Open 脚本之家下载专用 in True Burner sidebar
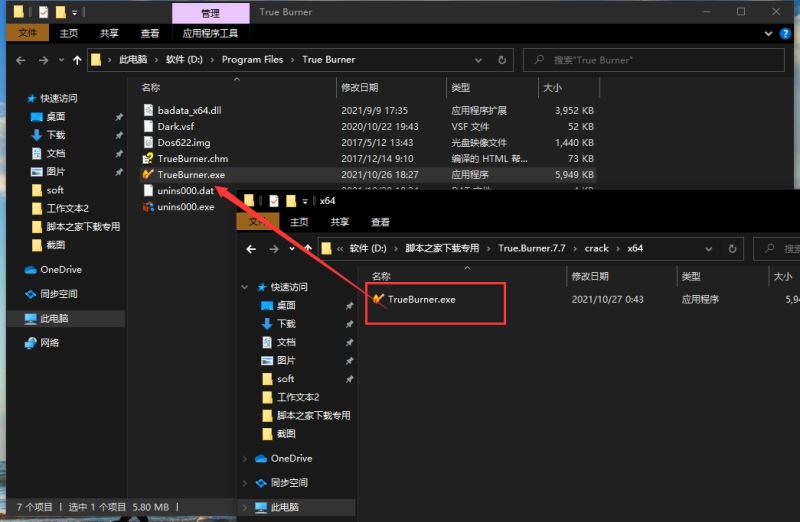 83,227
